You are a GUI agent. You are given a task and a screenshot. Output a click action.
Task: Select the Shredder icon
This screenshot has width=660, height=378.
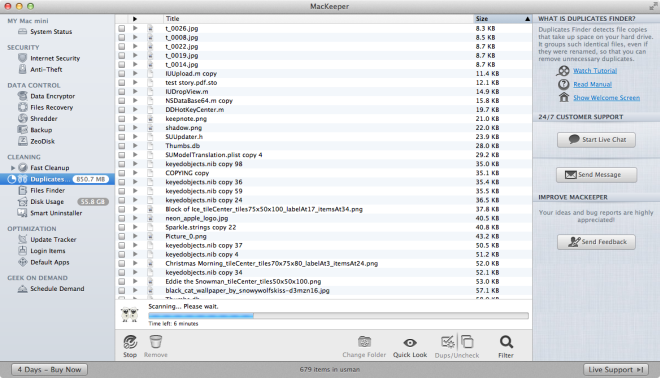click(x=22, y=118)
